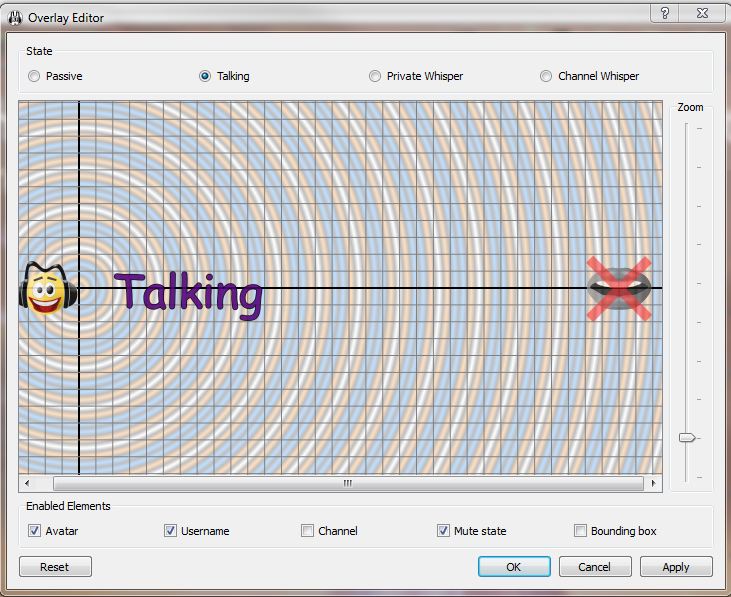Confirm with the OK button
731x597 pixels.
[514, 567]
